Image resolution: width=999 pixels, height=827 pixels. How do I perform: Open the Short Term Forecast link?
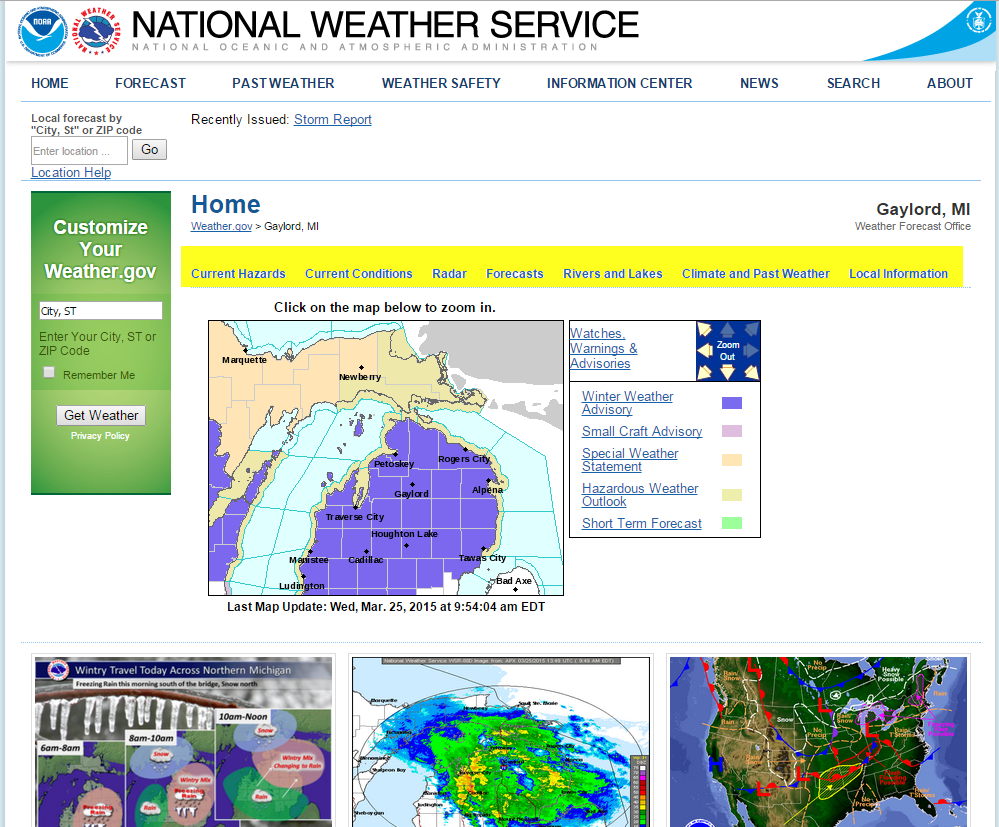click(642, 523)
